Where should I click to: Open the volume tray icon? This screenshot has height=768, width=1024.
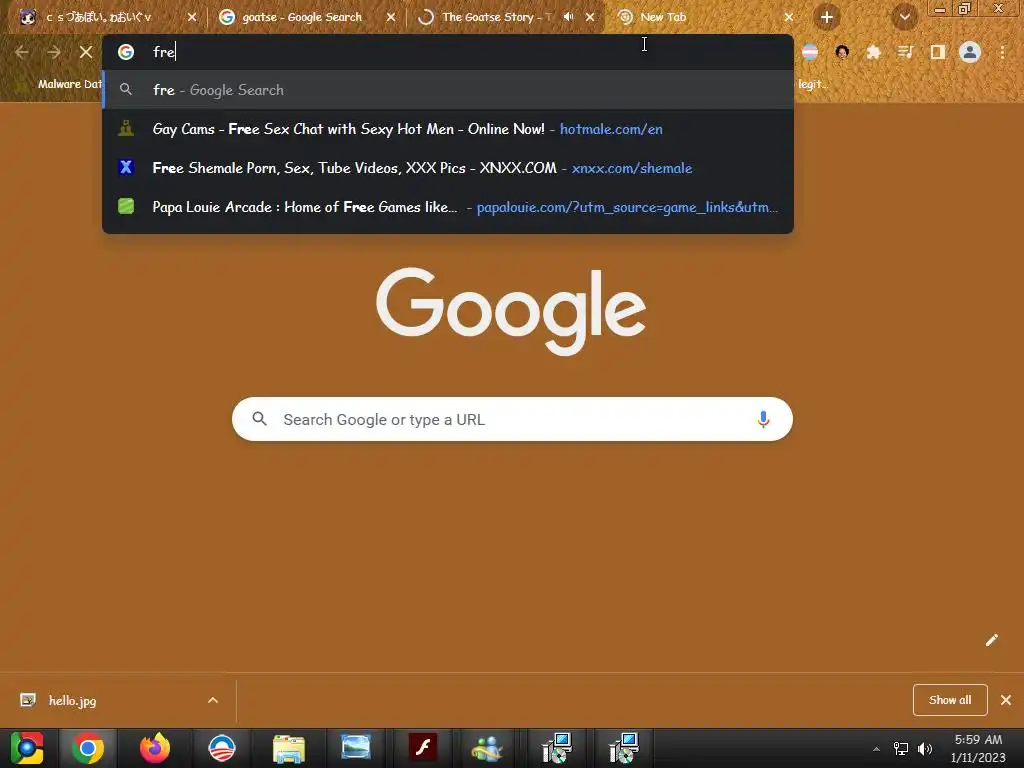click(x=925, y=748)
